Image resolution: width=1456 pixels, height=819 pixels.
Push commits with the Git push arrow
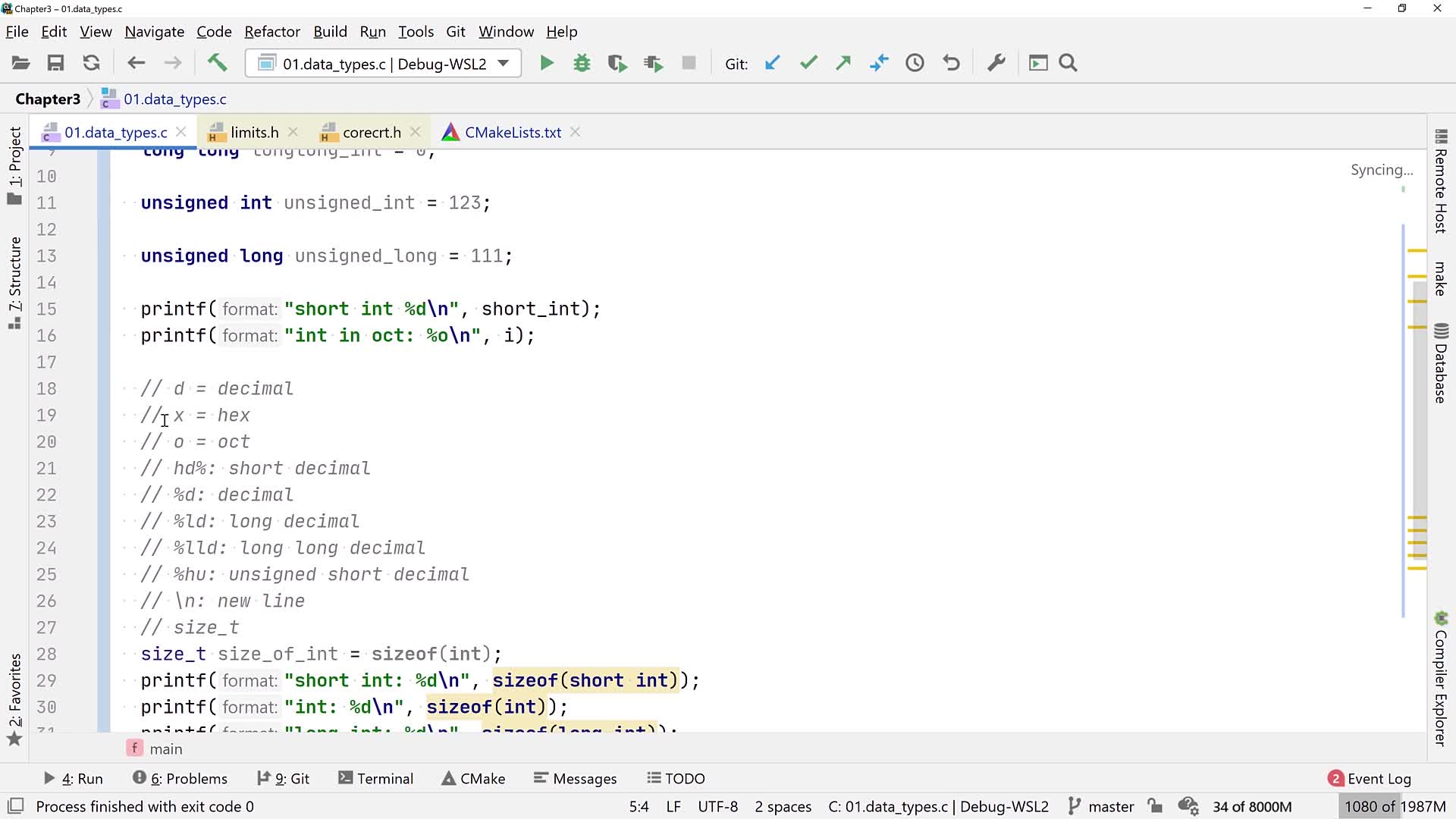[x=843, y=63]
